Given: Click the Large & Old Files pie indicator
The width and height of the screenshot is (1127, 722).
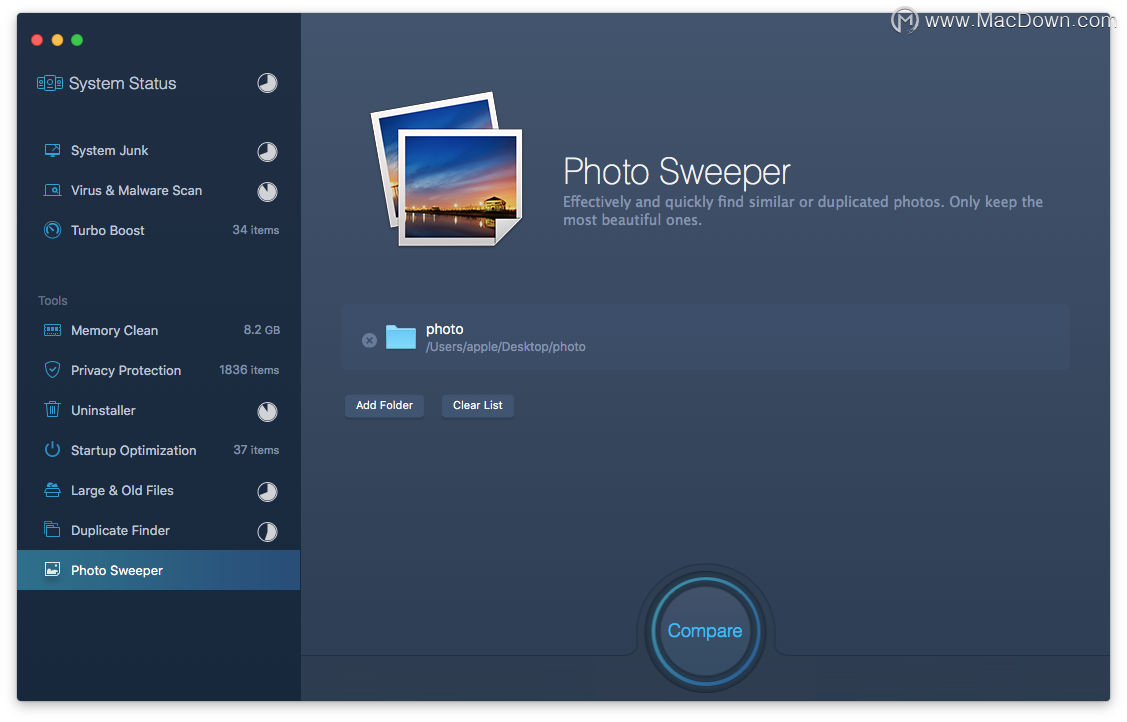Looking at the screenshot, I should click(267, 491).
